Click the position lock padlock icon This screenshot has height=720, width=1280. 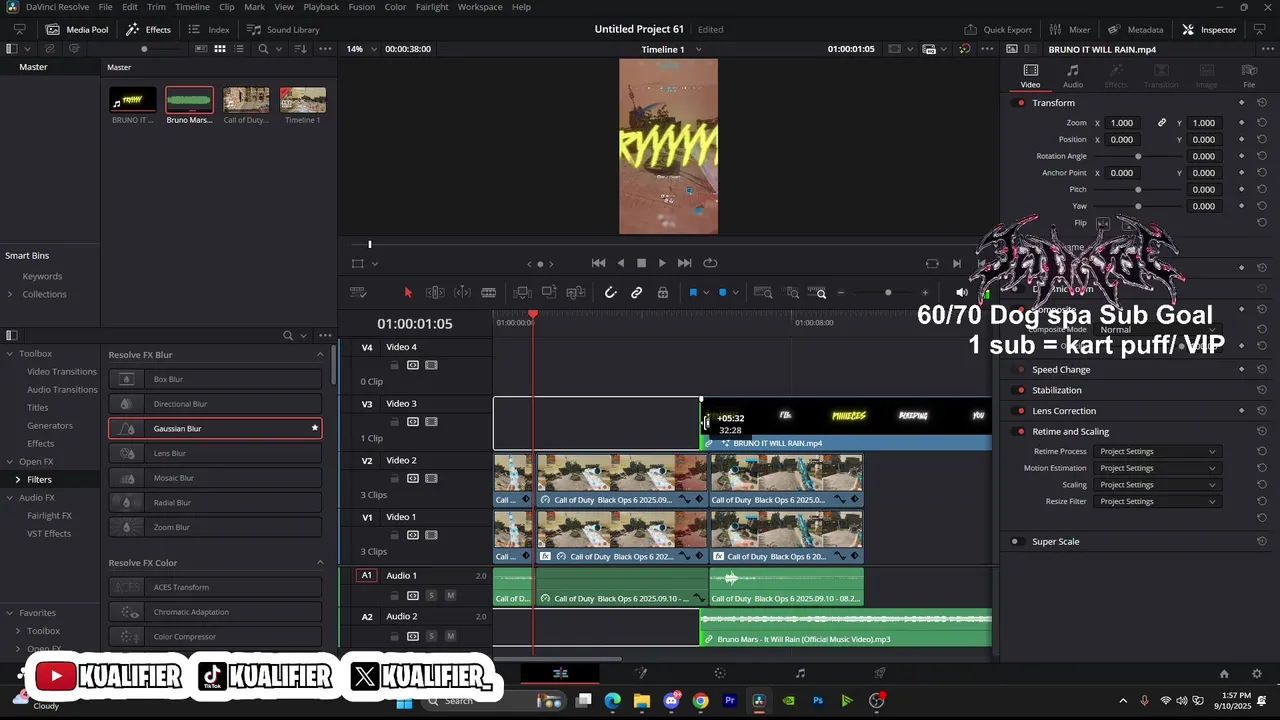pos(662,292)
